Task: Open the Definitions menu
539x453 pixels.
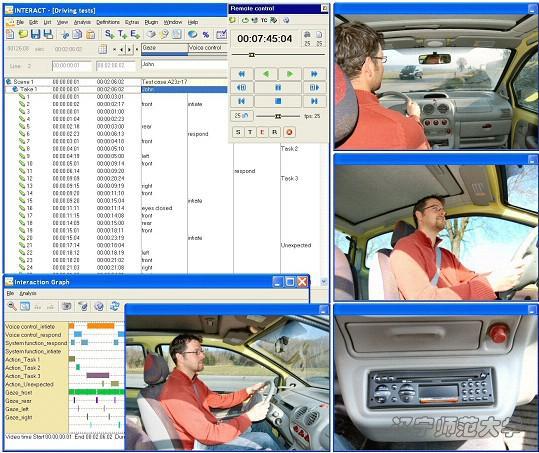Action: point(108,22)
